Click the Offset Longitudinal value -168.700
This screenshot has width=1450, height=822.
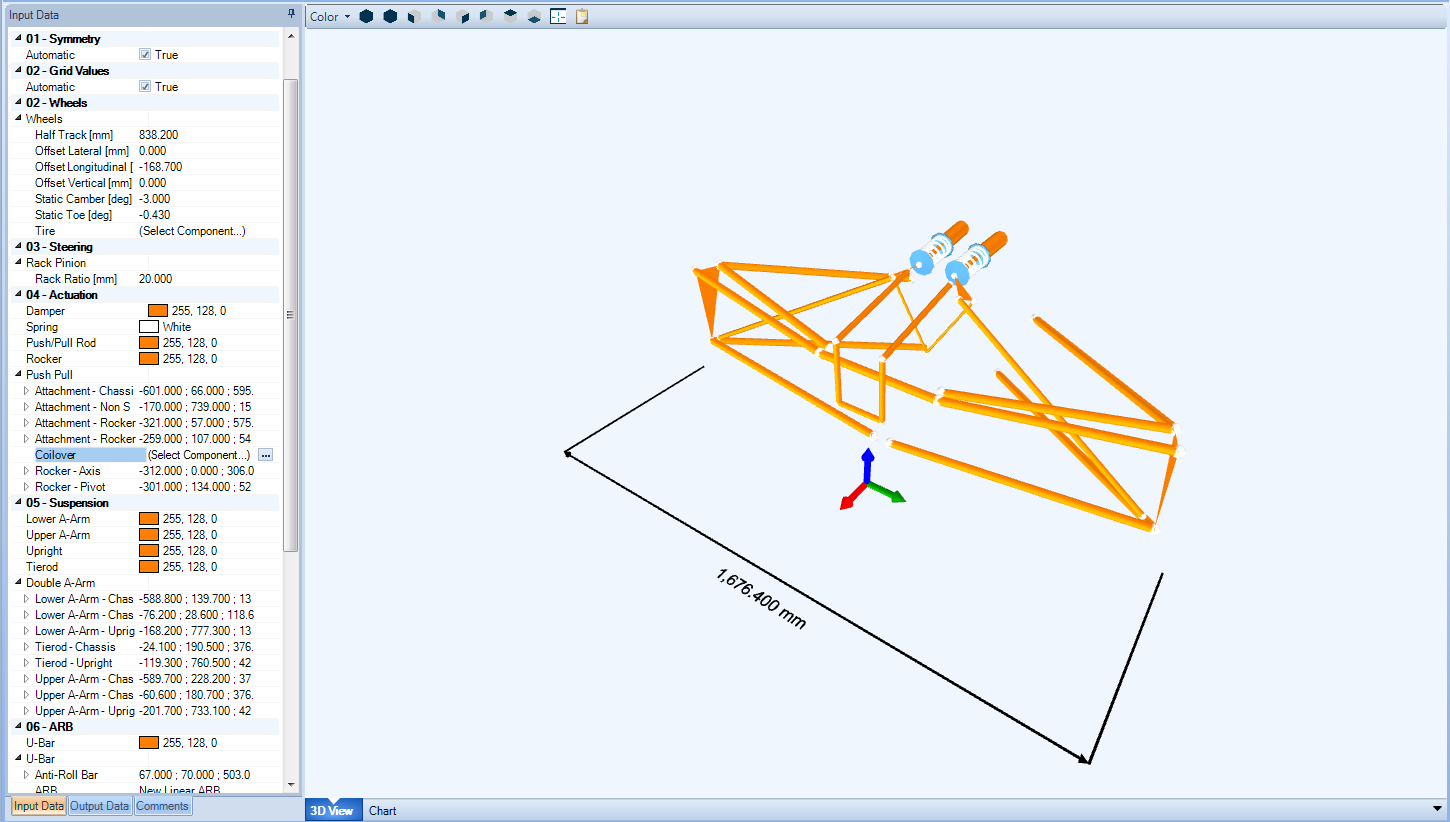(161, 167)
